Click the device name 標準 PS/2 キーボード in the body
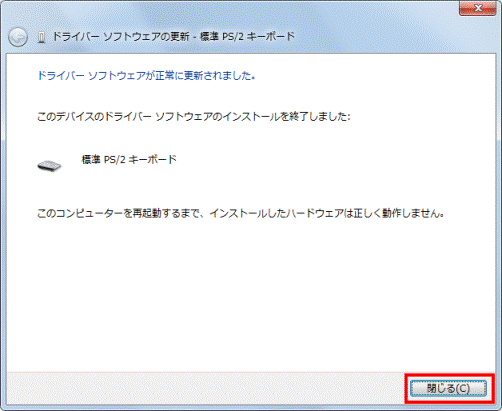 (x=129, y=160)
